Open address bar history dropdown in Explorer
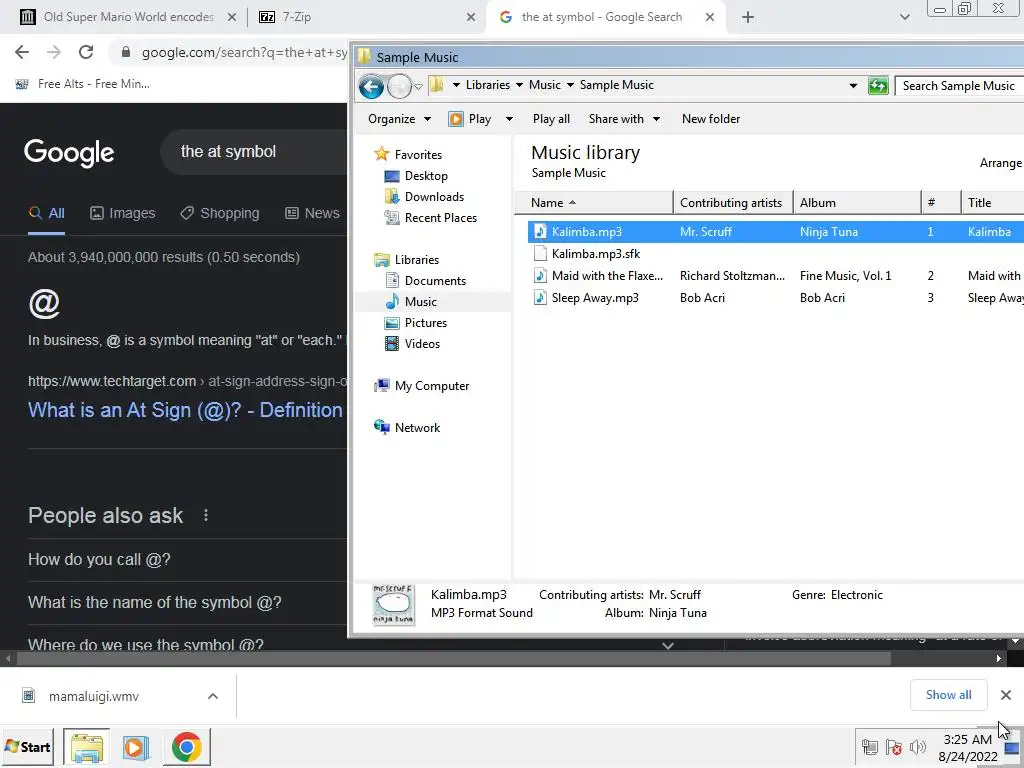Viewport: 1024px width, 768px height. (853, 86)
